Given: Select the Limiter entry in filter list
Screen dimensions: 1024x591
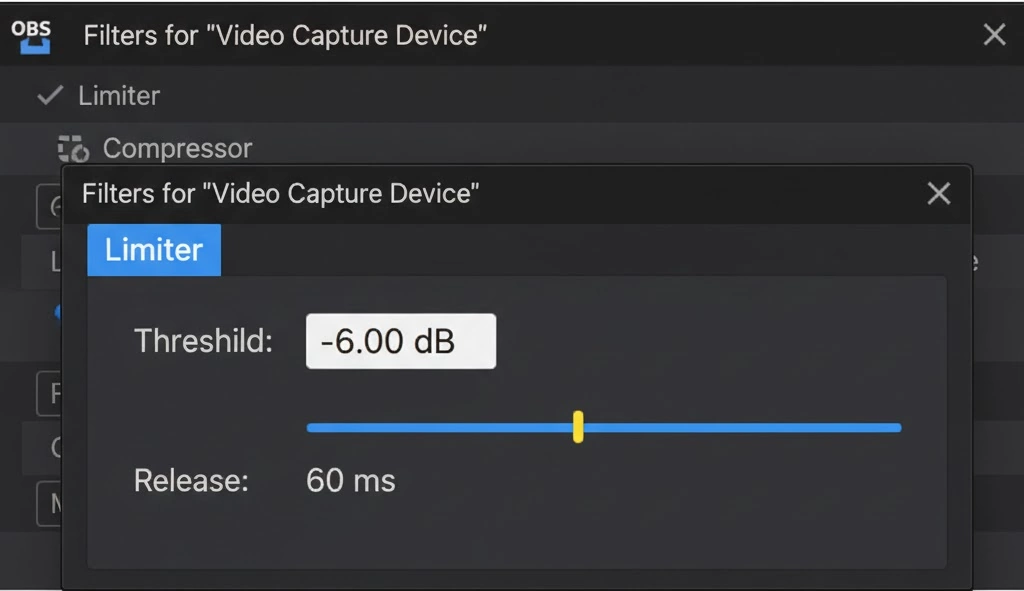Looking at the screenshot, I should click(119, 96).
